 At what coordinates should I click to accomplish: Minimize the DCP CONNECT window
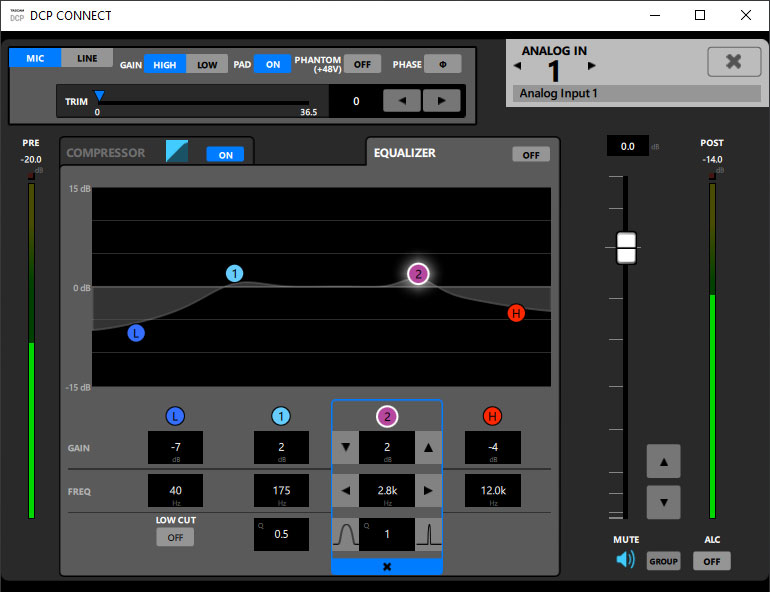[655, 15]
